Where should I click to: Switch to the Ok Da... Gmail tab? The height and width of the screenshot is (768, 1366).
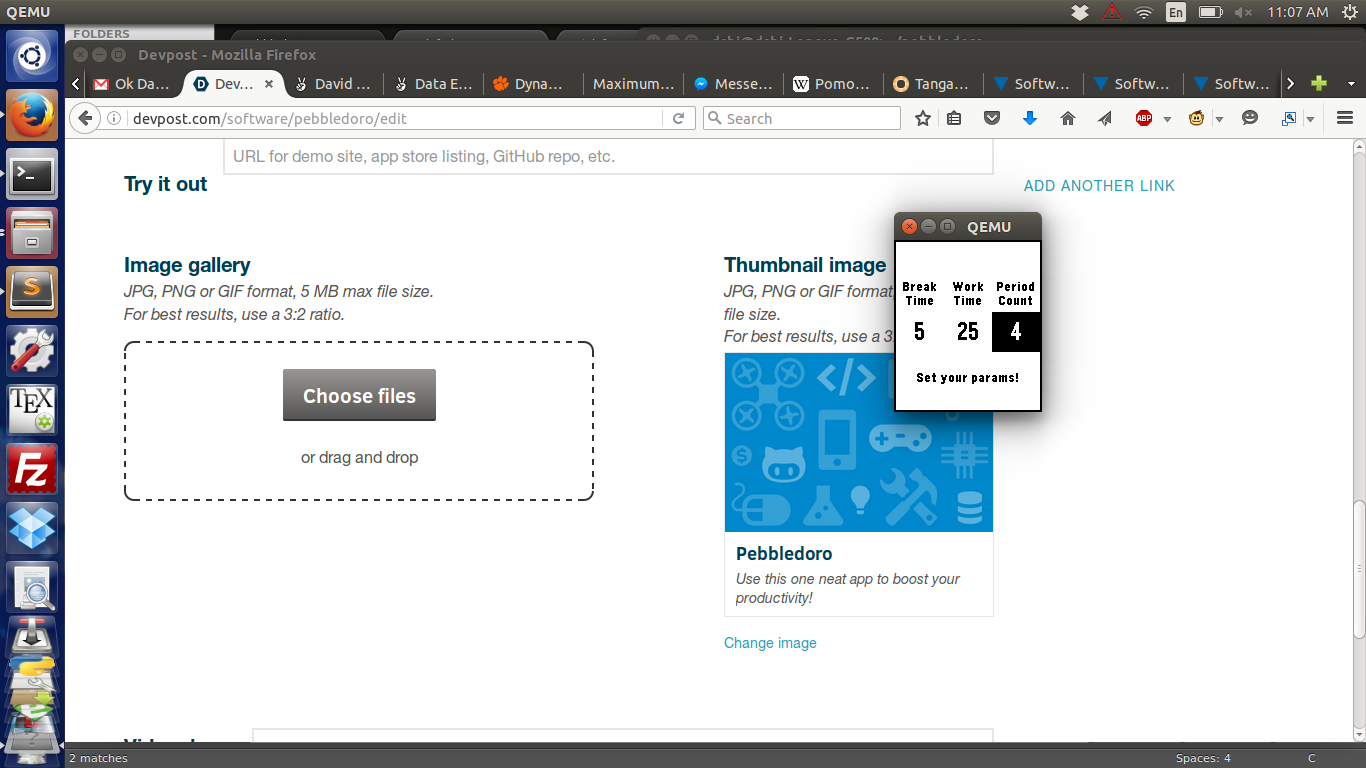pyautogui.click(x=134, y=84)
